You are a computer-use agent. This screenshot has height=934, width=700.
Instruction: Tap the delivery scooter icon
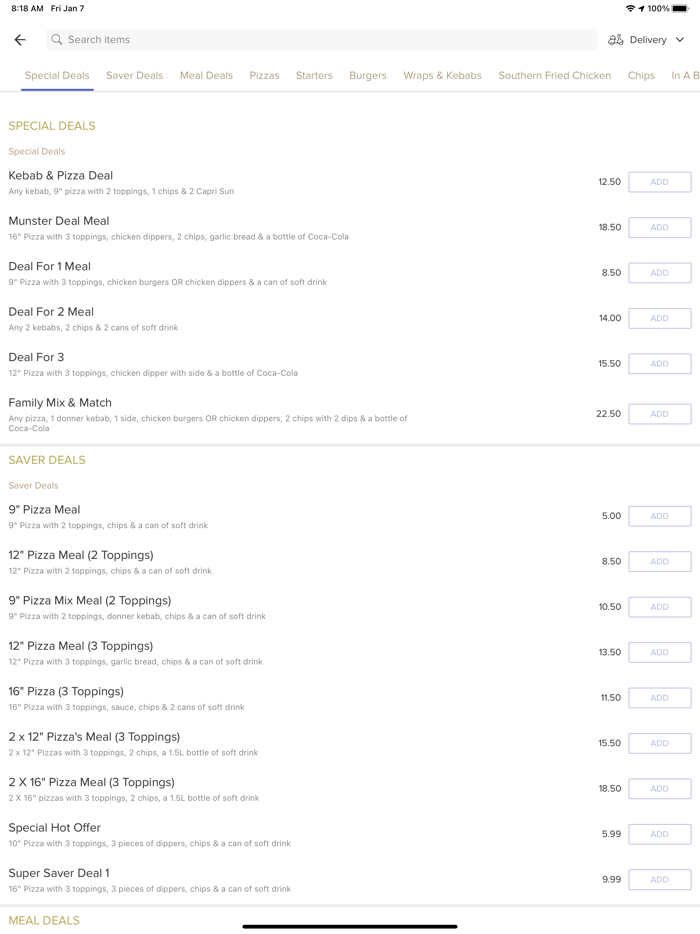coord(616,40)
